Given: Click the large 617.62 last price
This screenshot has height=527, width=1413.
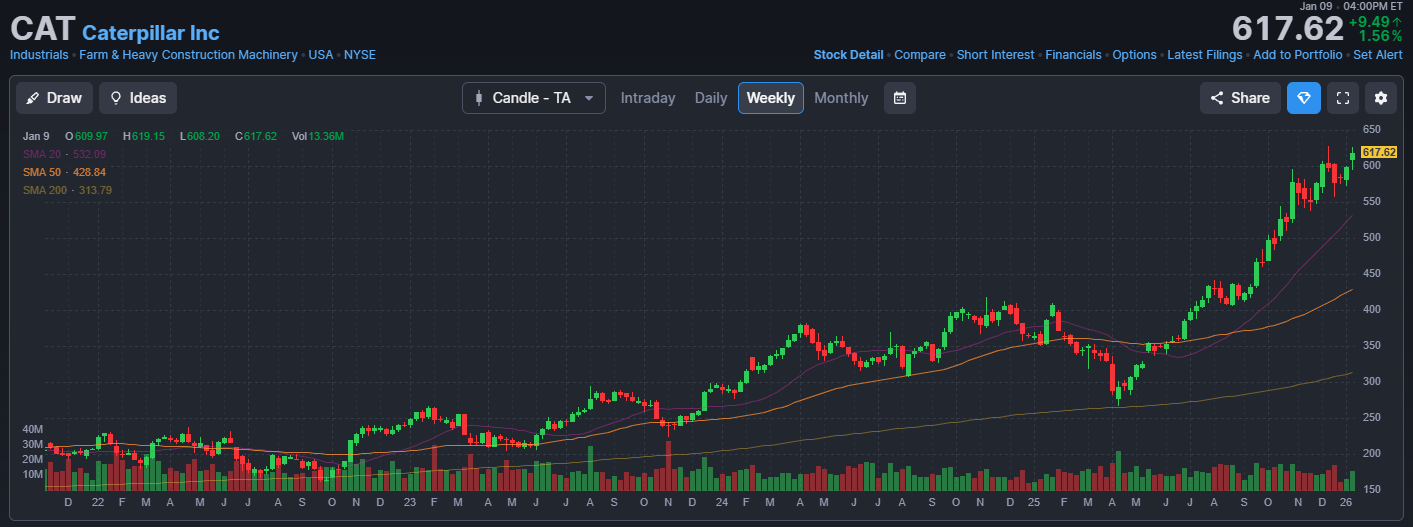Looking at the screenshot, I should point(1287,28).
